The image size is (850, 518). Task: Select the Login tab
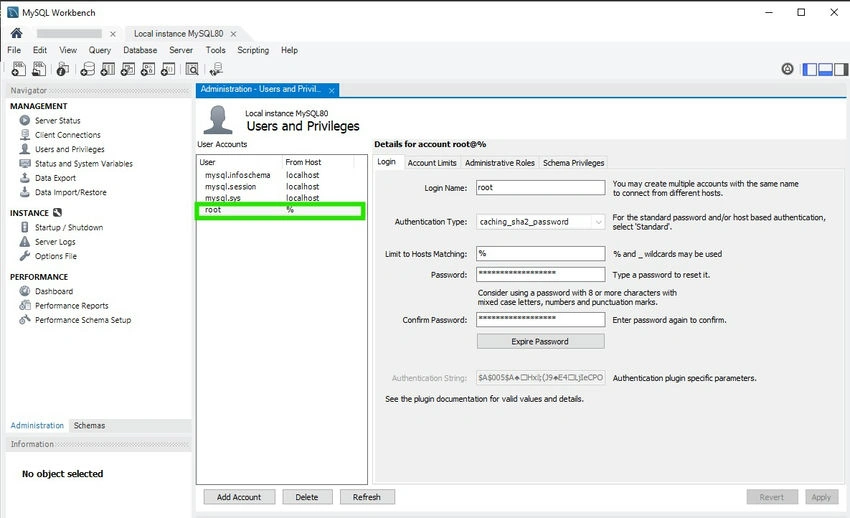[387, 162]
